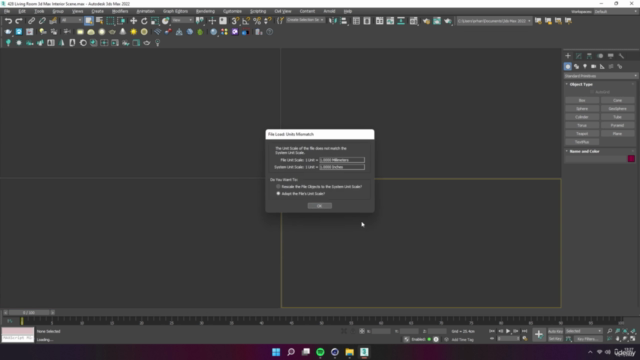Image resolution: width=640 pixels, height=360 pixels.
Task: Select the Cameras category icon
Action: click(593, 67)
